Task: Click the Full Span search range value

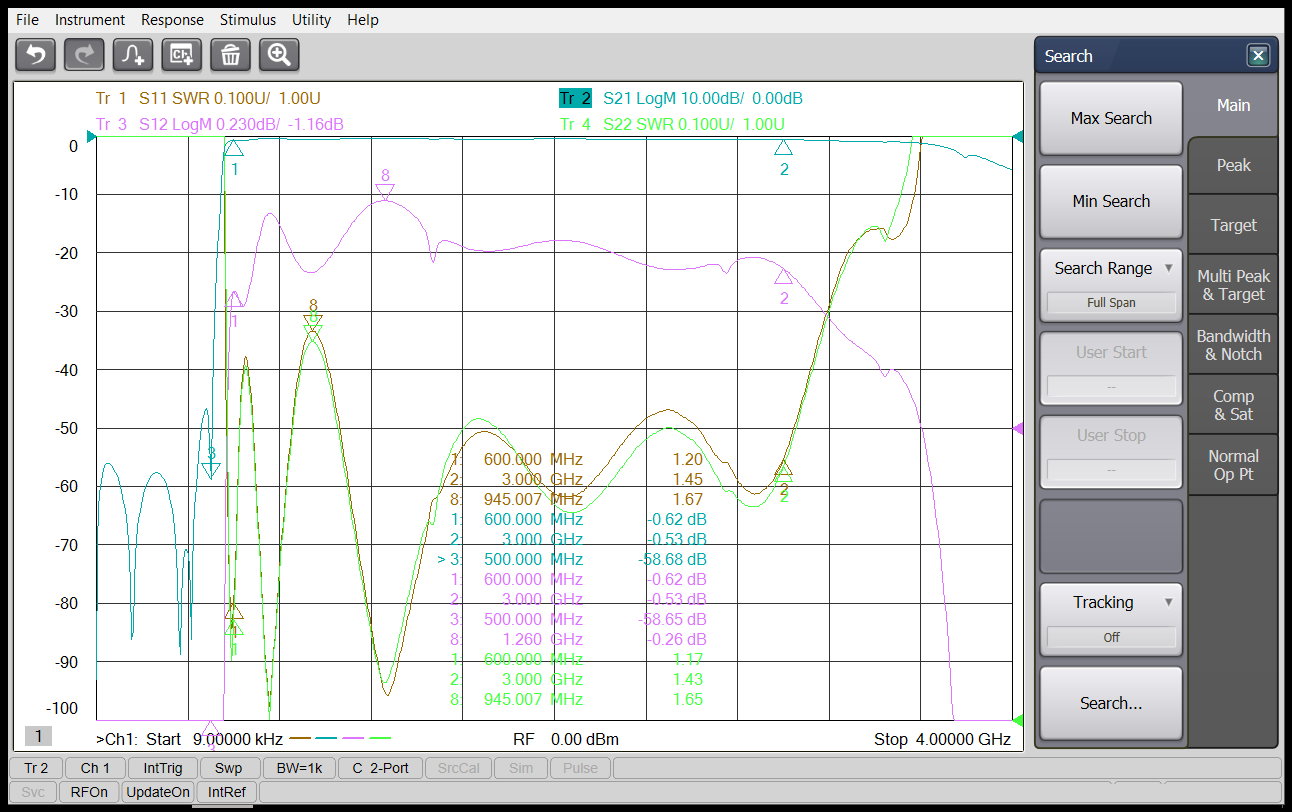Action: [x=1111, y=303]
